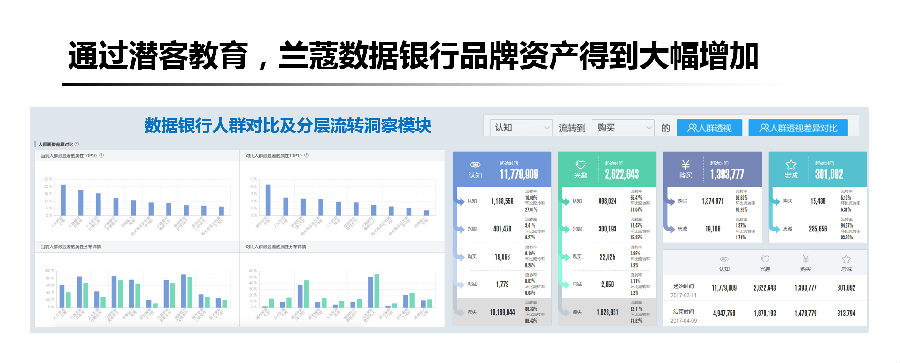Click info icon beside the second TOP10 chart title
This screenshot has width=900, height=363.
tap(307, 155)
